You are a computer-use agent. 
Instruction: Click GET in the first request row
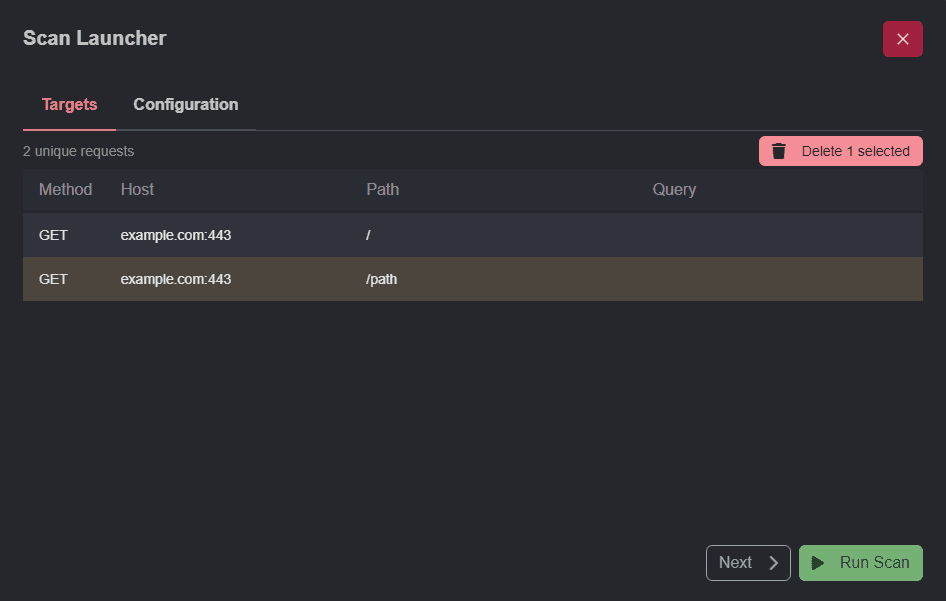coord(53,236)
